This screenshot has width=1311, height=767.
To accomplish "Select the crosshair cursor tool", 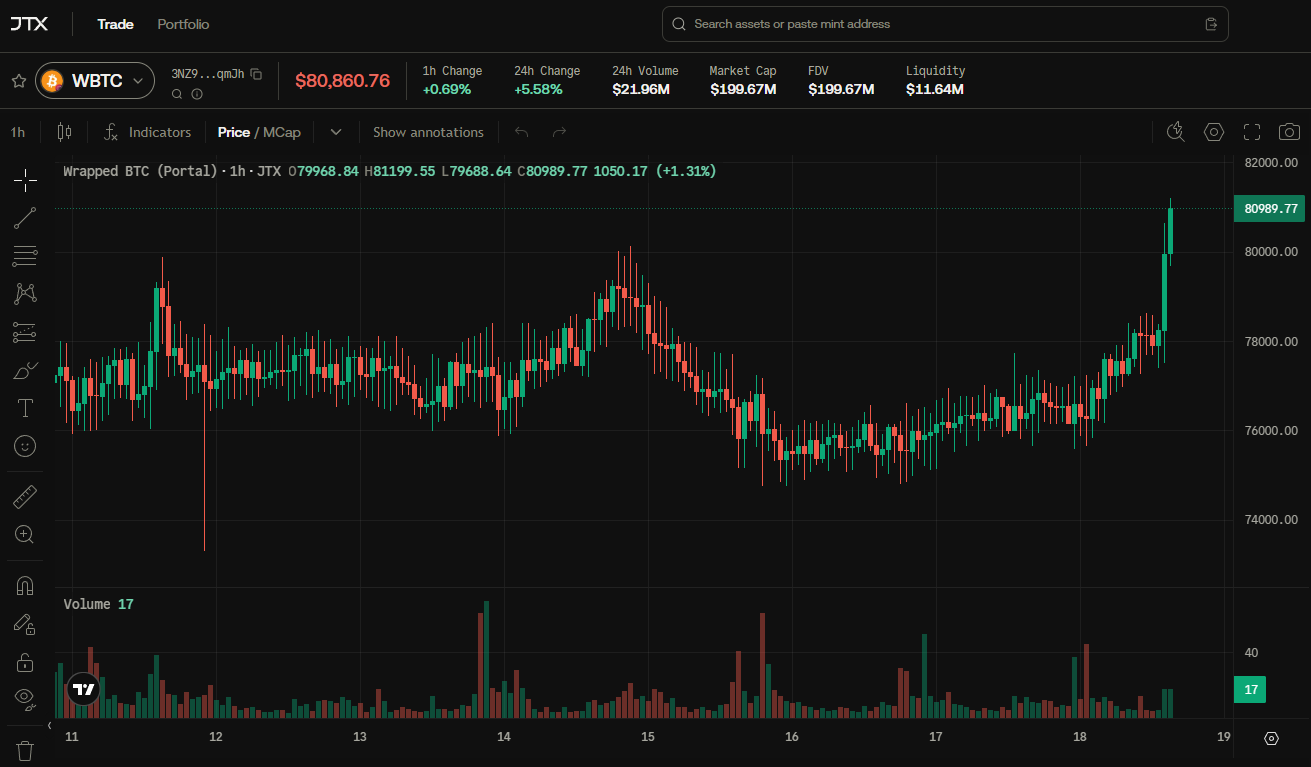I will [x=25, y=180].
